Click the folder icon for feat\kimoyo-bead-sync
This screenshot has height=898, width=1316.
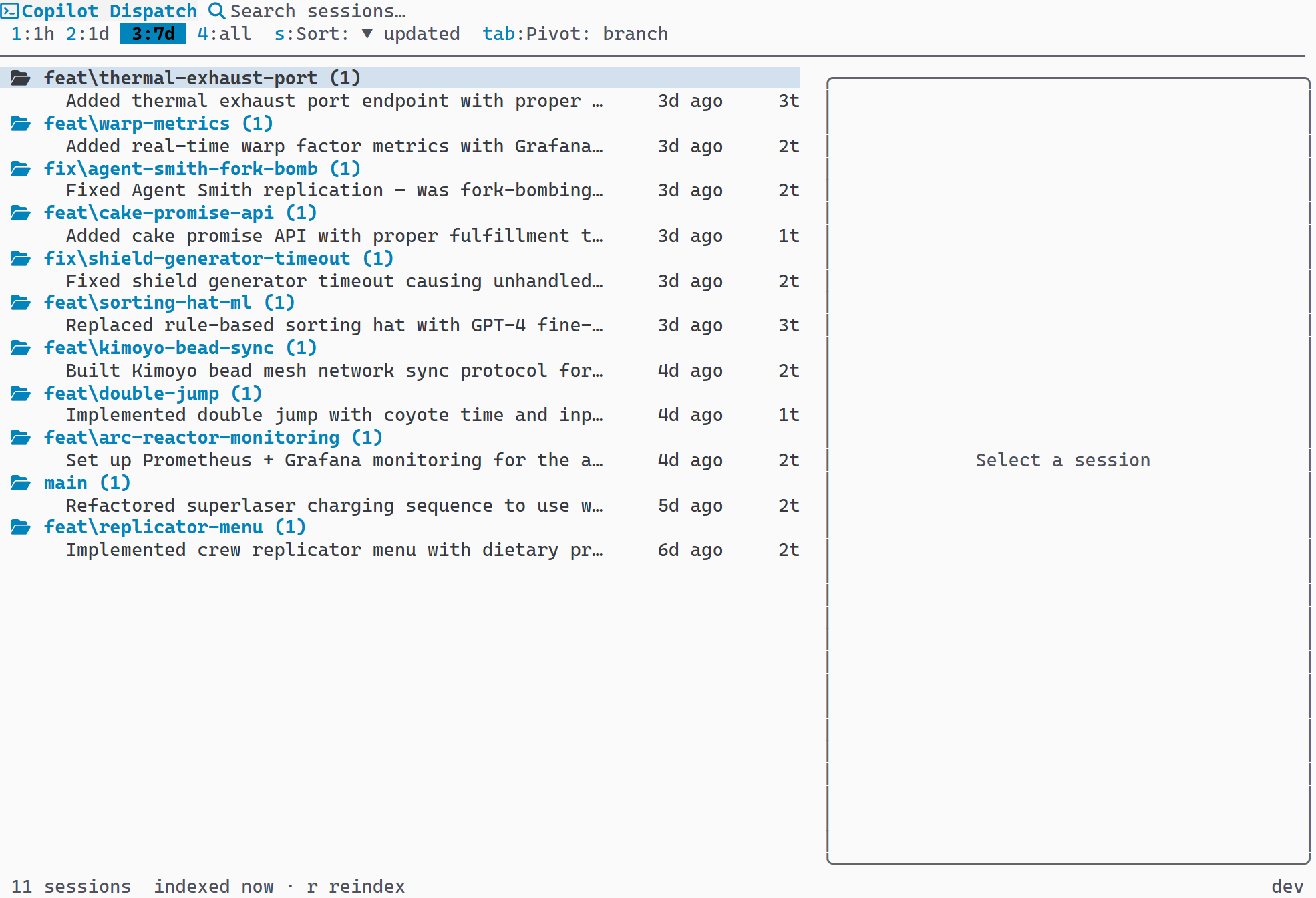21,347
